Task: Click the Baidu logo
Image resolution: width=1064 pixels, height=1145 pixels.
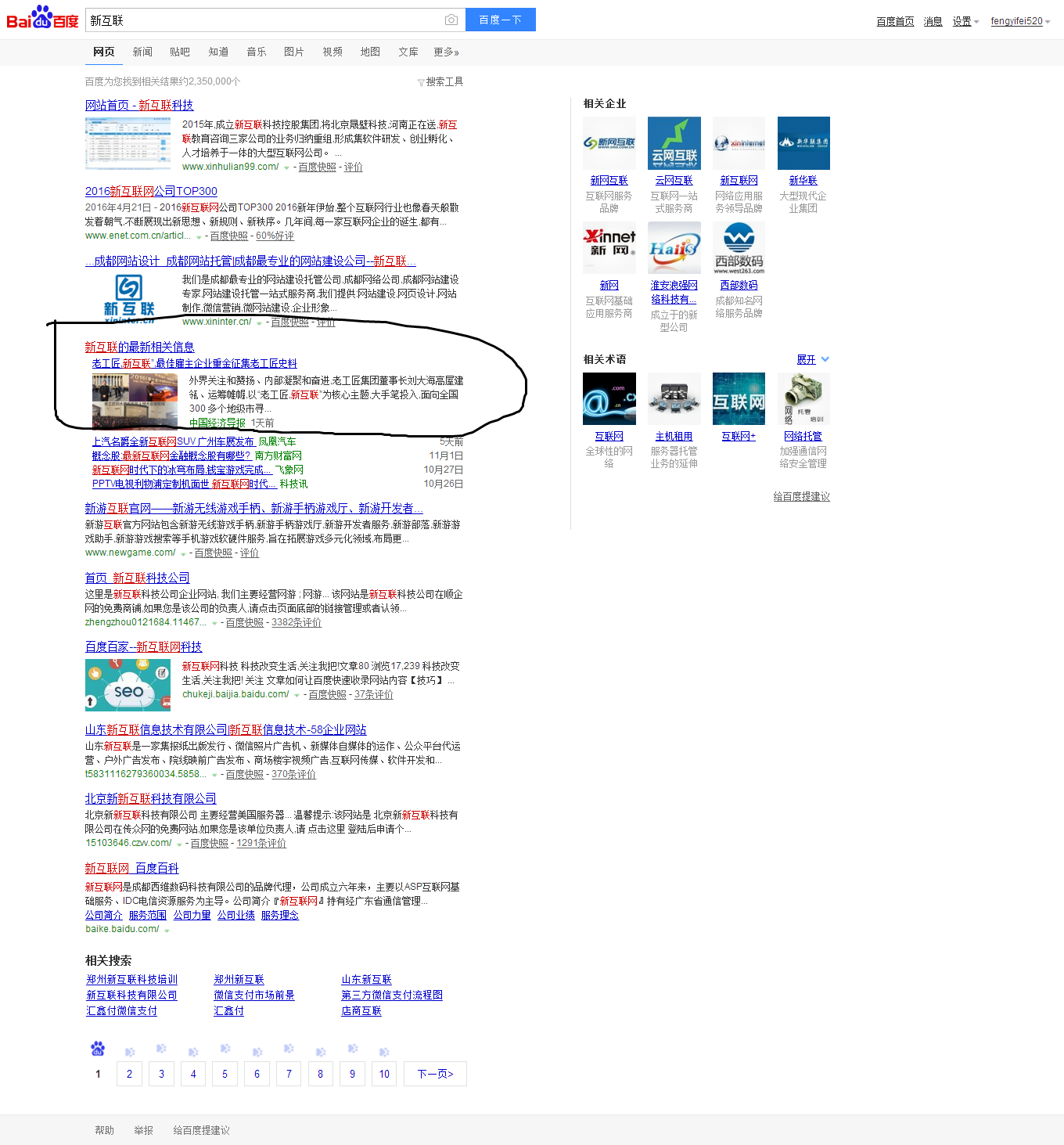Action: pos(43,18)
